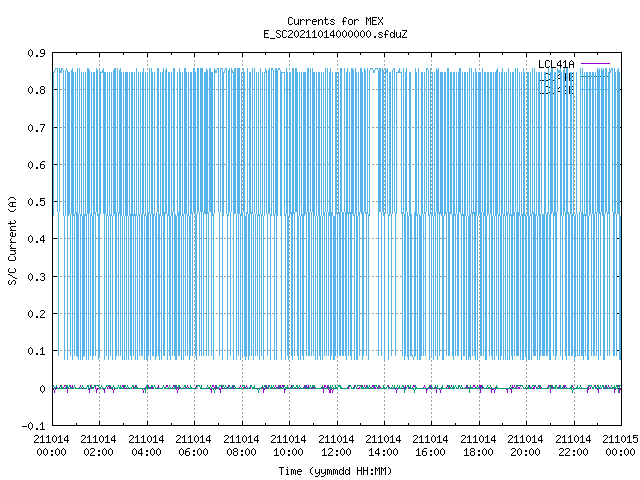Click the y-axis tick label '0.2'
Viewport: 640px width, 480px height.
36,314
